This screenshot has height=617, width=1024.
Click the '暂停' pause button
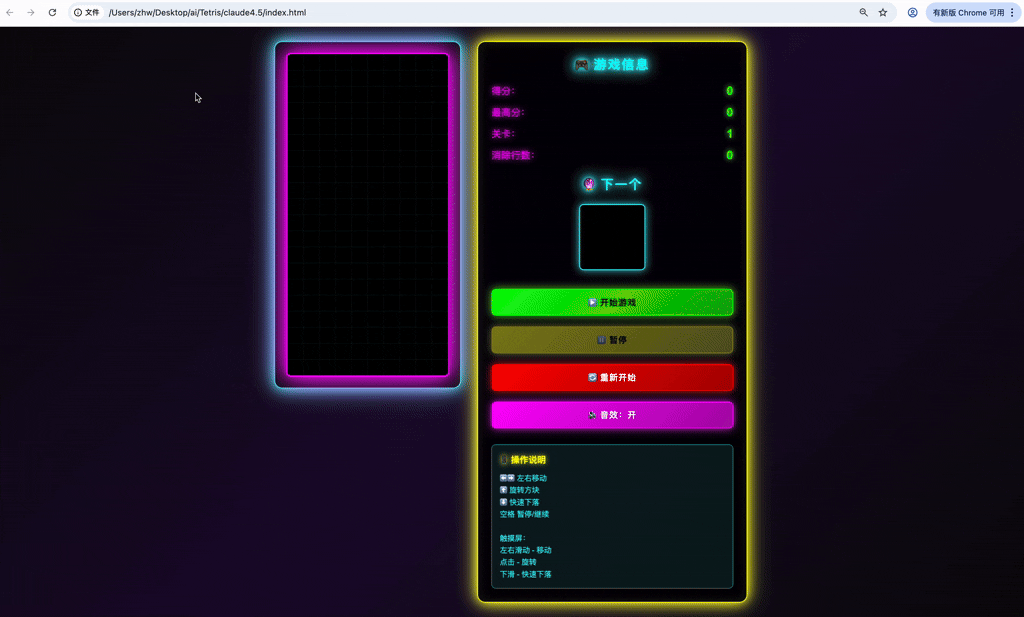point(612,340)
